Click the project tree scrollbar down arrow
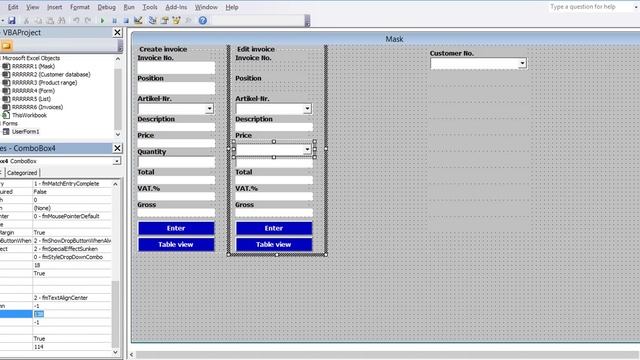640x360 pixels. coord(118,134)
